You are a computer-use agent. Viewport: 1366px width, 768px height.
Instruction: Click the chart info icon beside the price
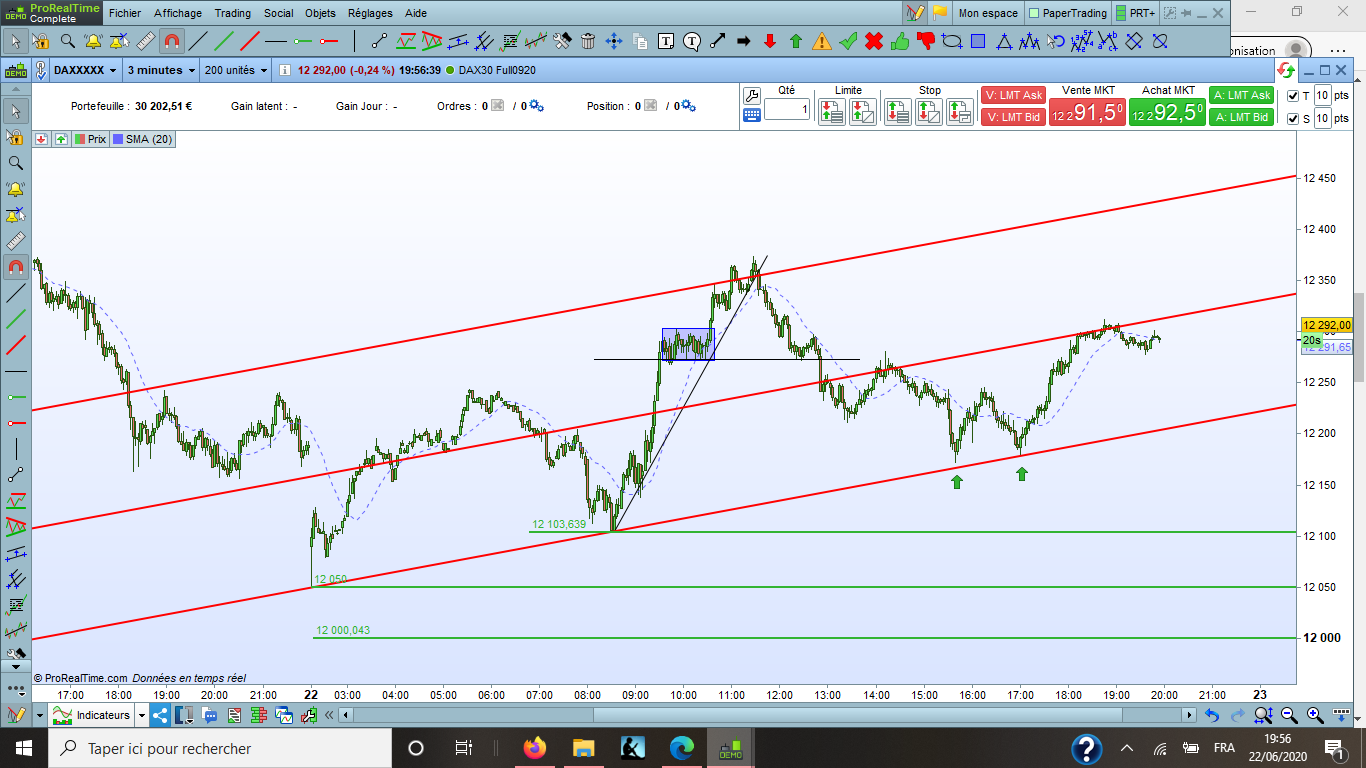(284, 70)
